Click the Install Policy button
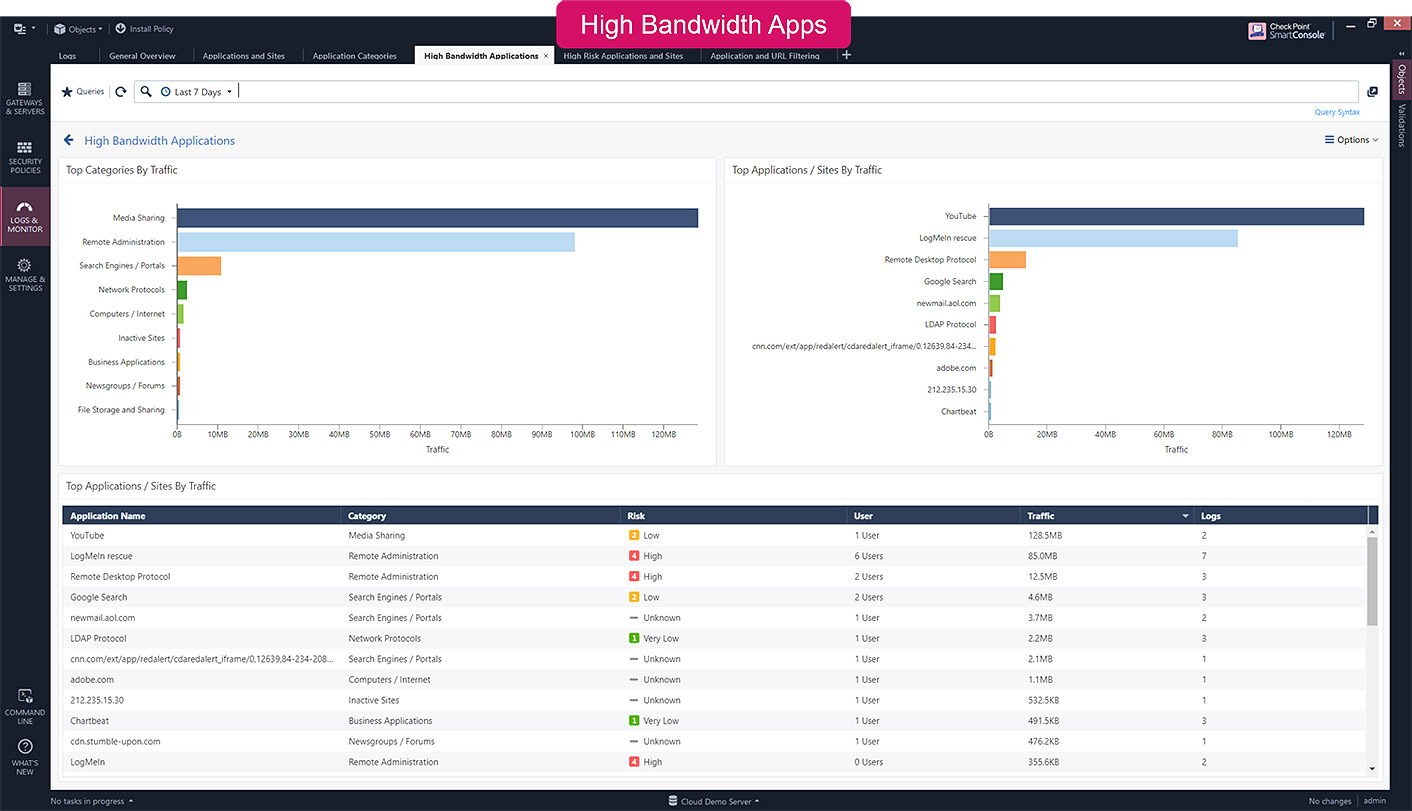The image size is (1412, 811). coord(145,29)
